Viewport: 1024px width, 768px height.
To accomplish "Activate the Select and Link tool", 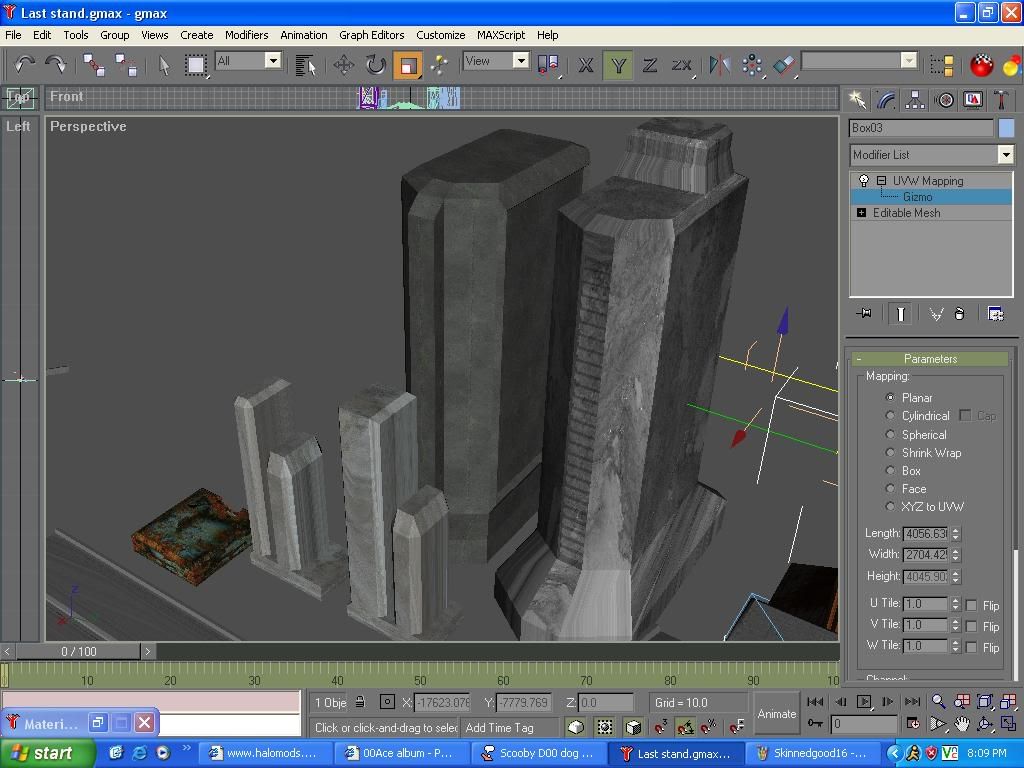I will point(94,65).
